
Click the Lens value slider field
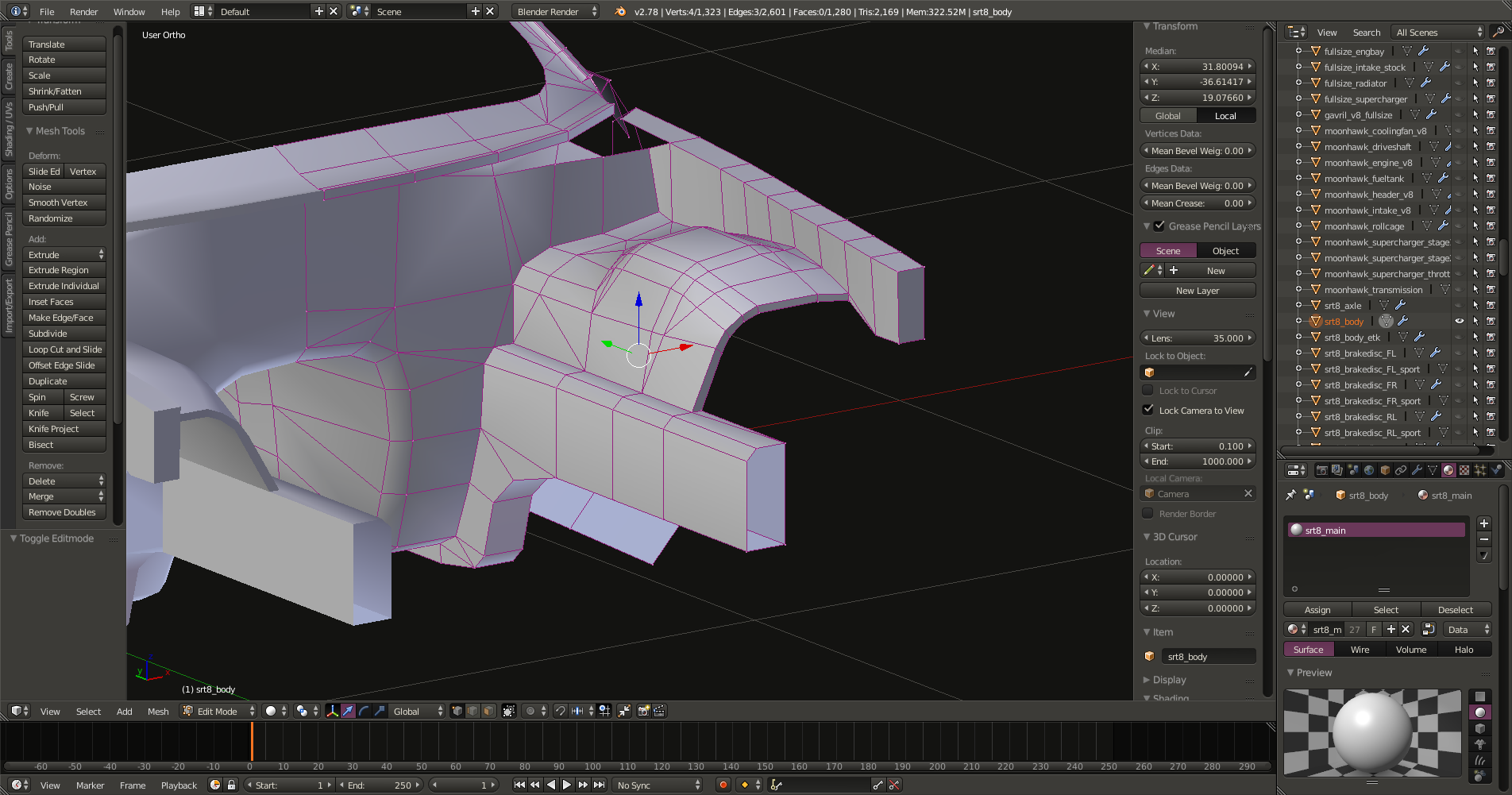(x=1198, y=338)
